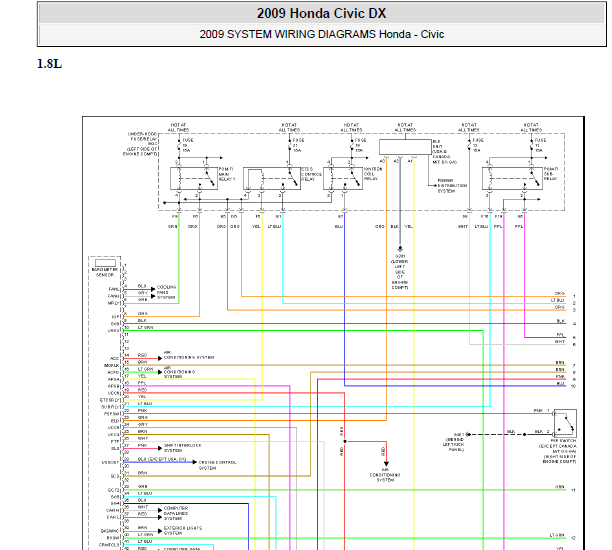612x550 pixels.
Task: Click the 'LT BLU' label at pin 21
Action: [145, 404]
